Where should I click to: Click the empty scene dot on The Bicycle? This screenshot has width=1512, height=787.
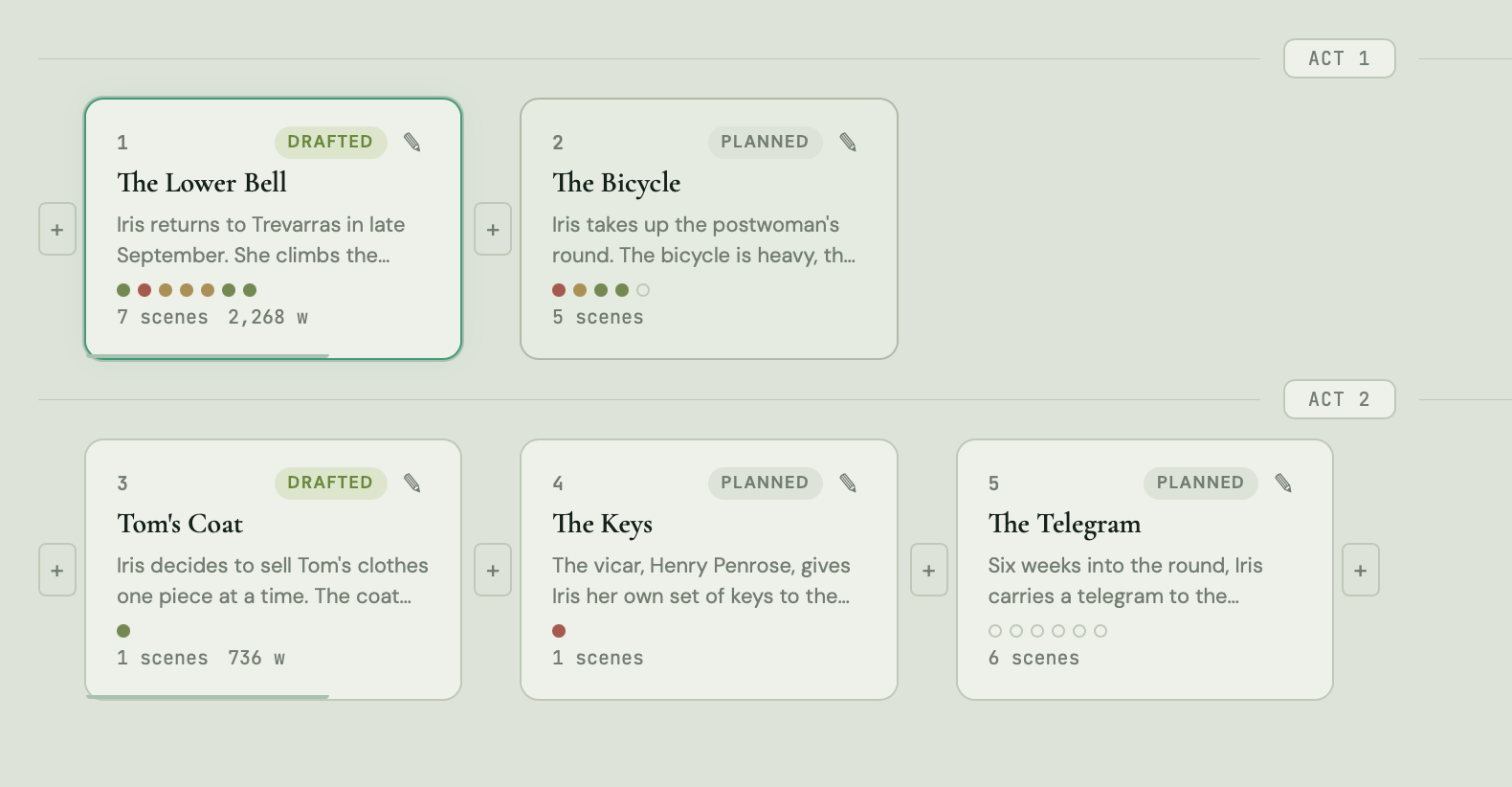point(643,290)
